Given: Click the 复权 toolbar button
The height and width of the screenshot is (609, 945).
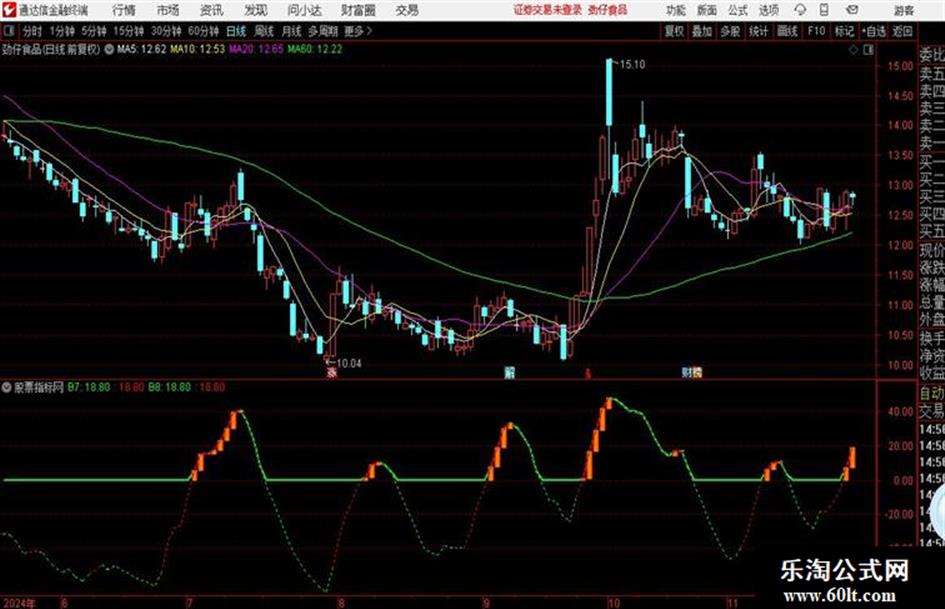Looking at the screenshot, I should pos(674,31).
